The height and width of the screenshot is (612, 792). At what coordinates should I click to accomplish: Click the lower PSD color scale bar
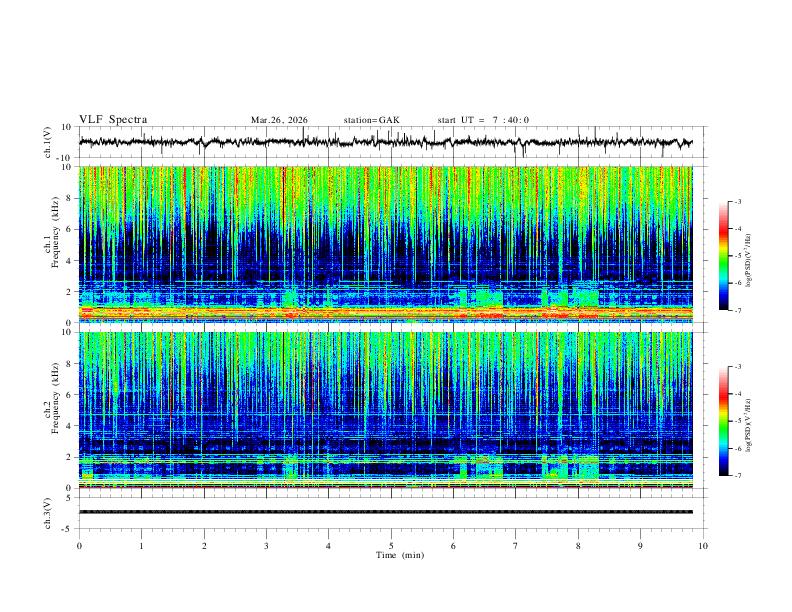(x=723, y=421)
